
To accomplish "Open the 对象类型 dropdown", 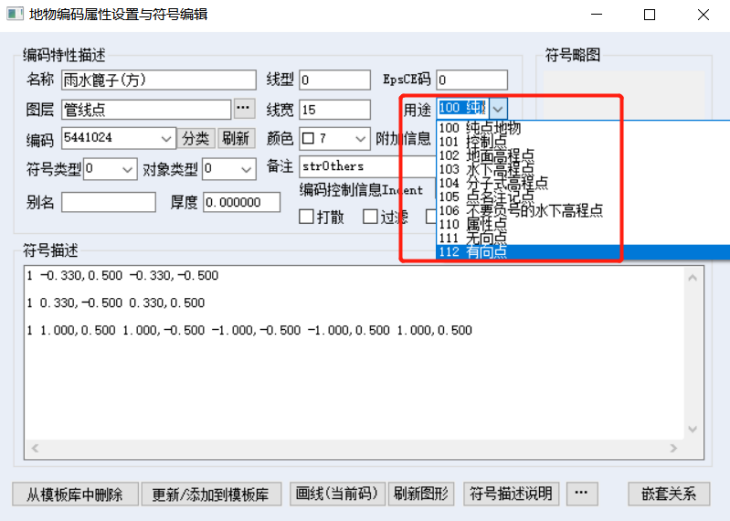I will (246, 170).
